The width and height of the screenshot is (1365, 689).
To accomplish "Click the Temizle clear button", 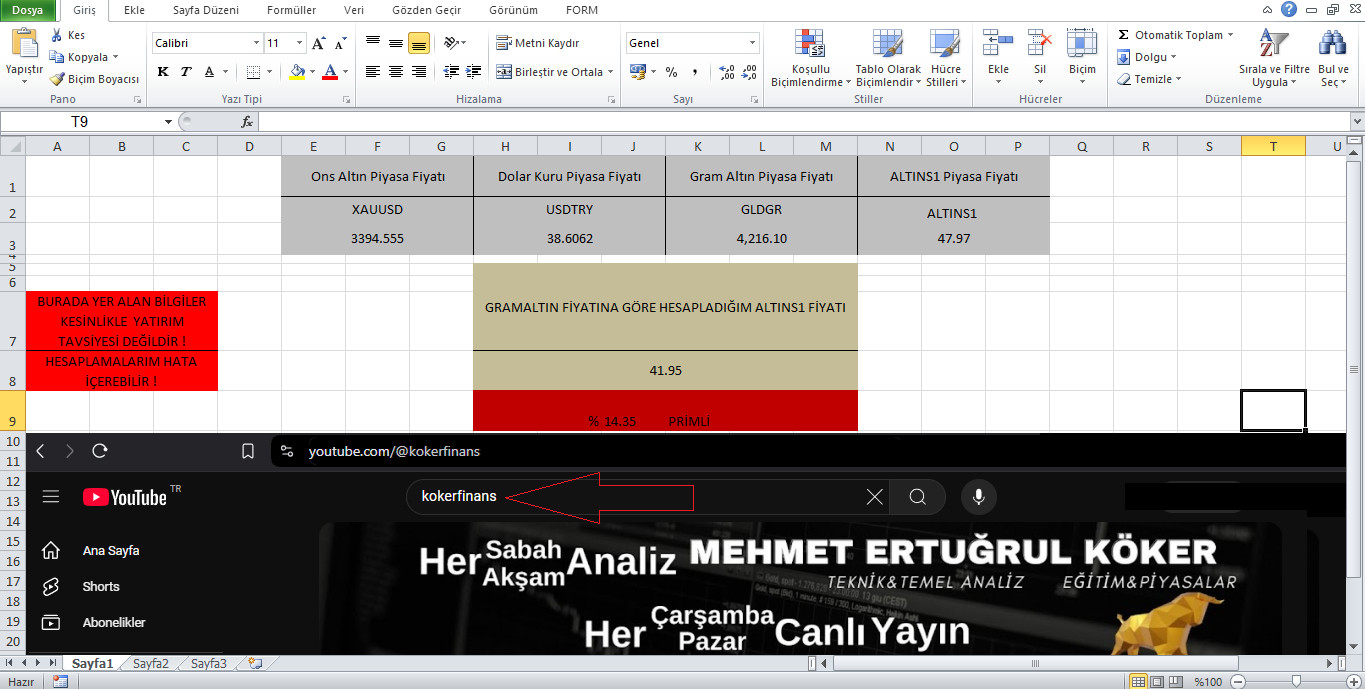I will coord(1149,79).
